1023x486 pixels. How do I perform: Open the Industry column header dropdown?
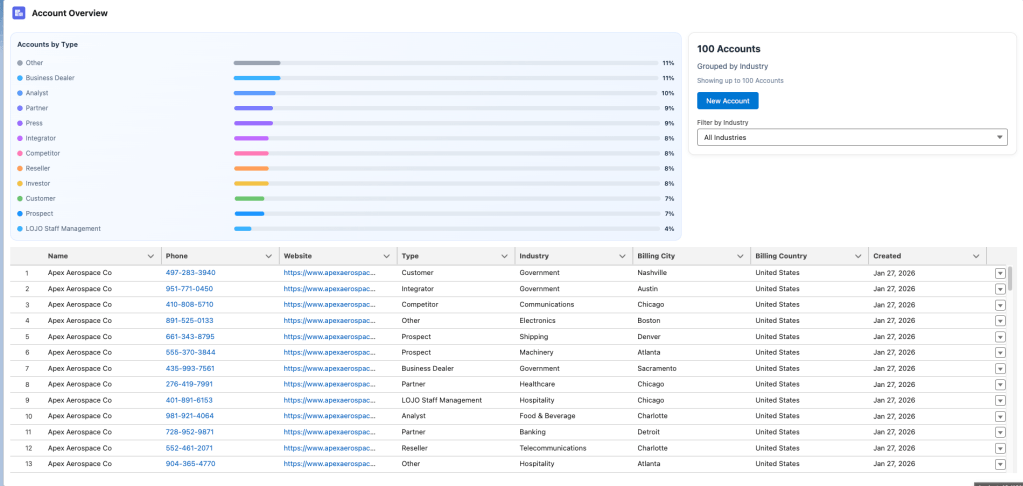point(622,256)
